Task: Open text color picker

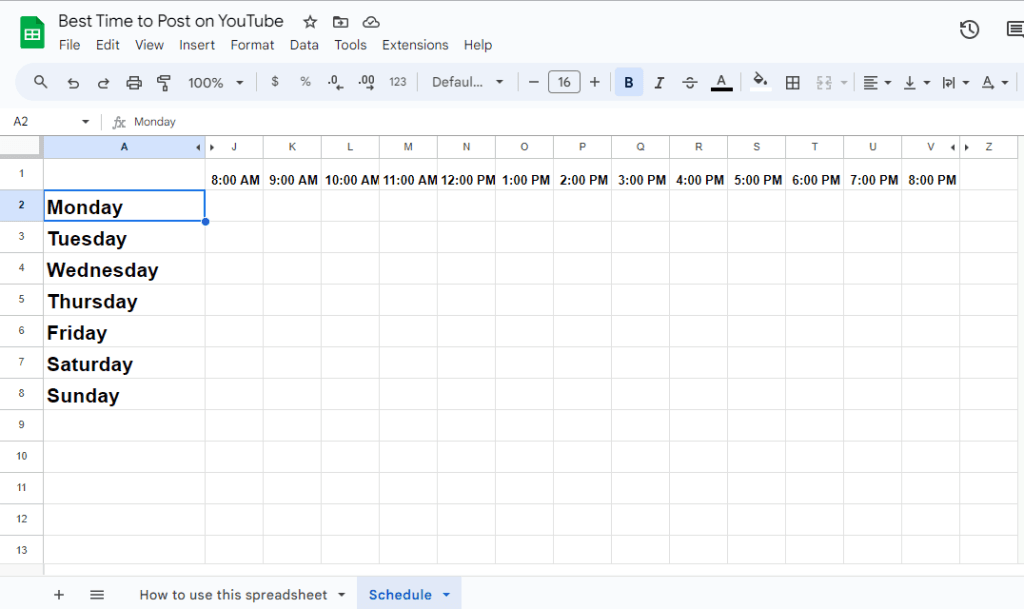Action: (721, 83)
